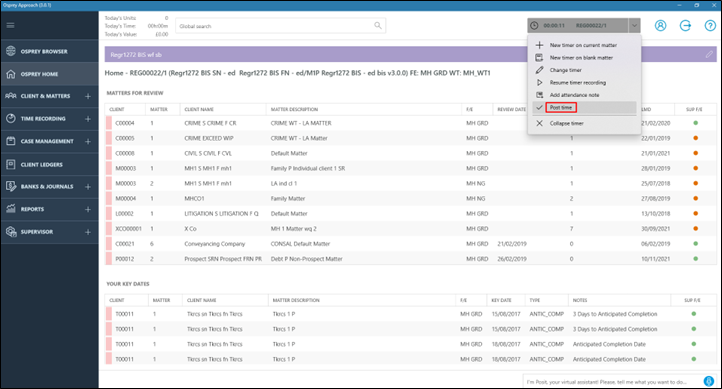722x389 pixels.
Task: Open matter row C00004 CRIME S CRIME F CR
Action: tap(410, 123)
